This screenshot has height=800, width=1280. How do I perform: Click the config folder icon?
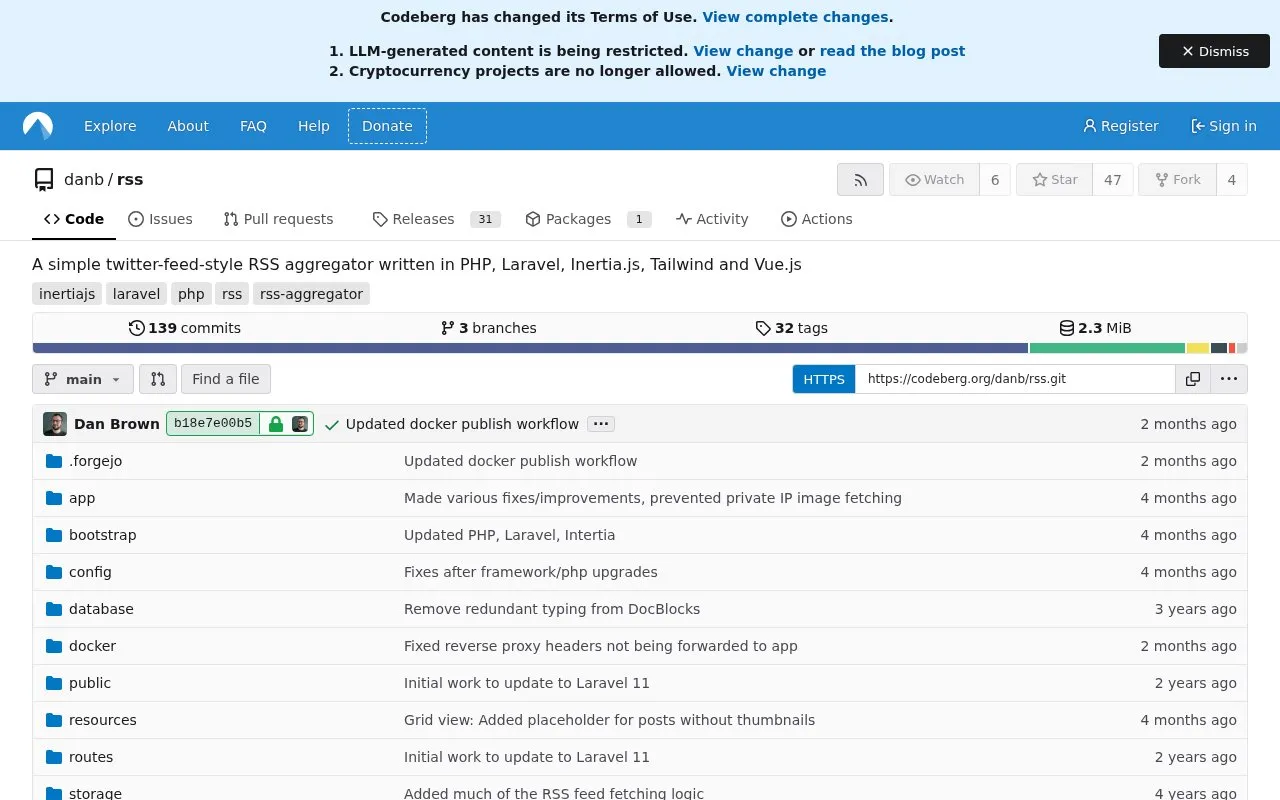pos(54,572)
